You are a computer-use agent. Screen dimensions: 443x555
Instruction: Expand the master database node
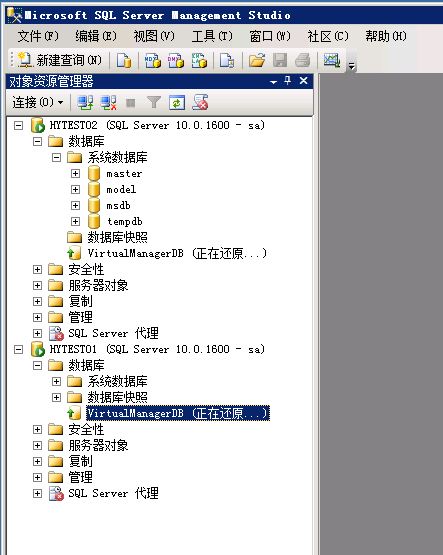(75, 173)
